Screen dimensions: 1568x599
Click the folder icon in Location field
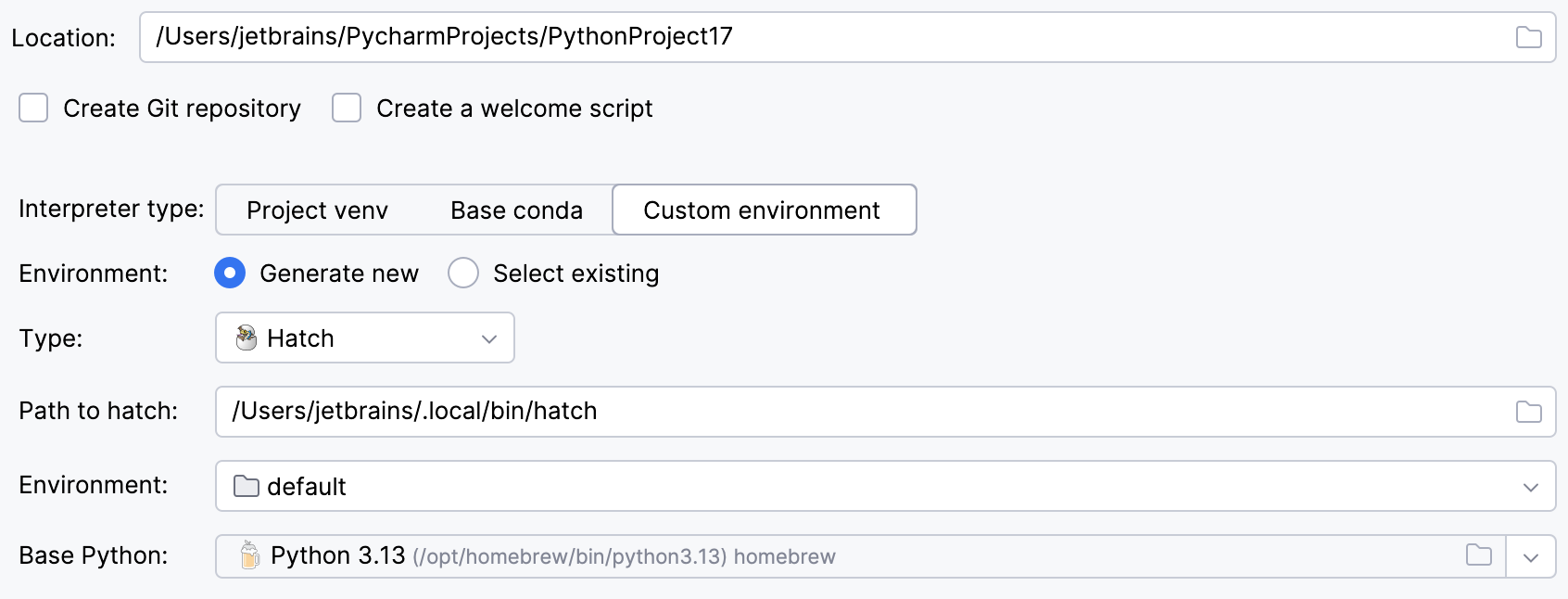tap(1528, 37)
